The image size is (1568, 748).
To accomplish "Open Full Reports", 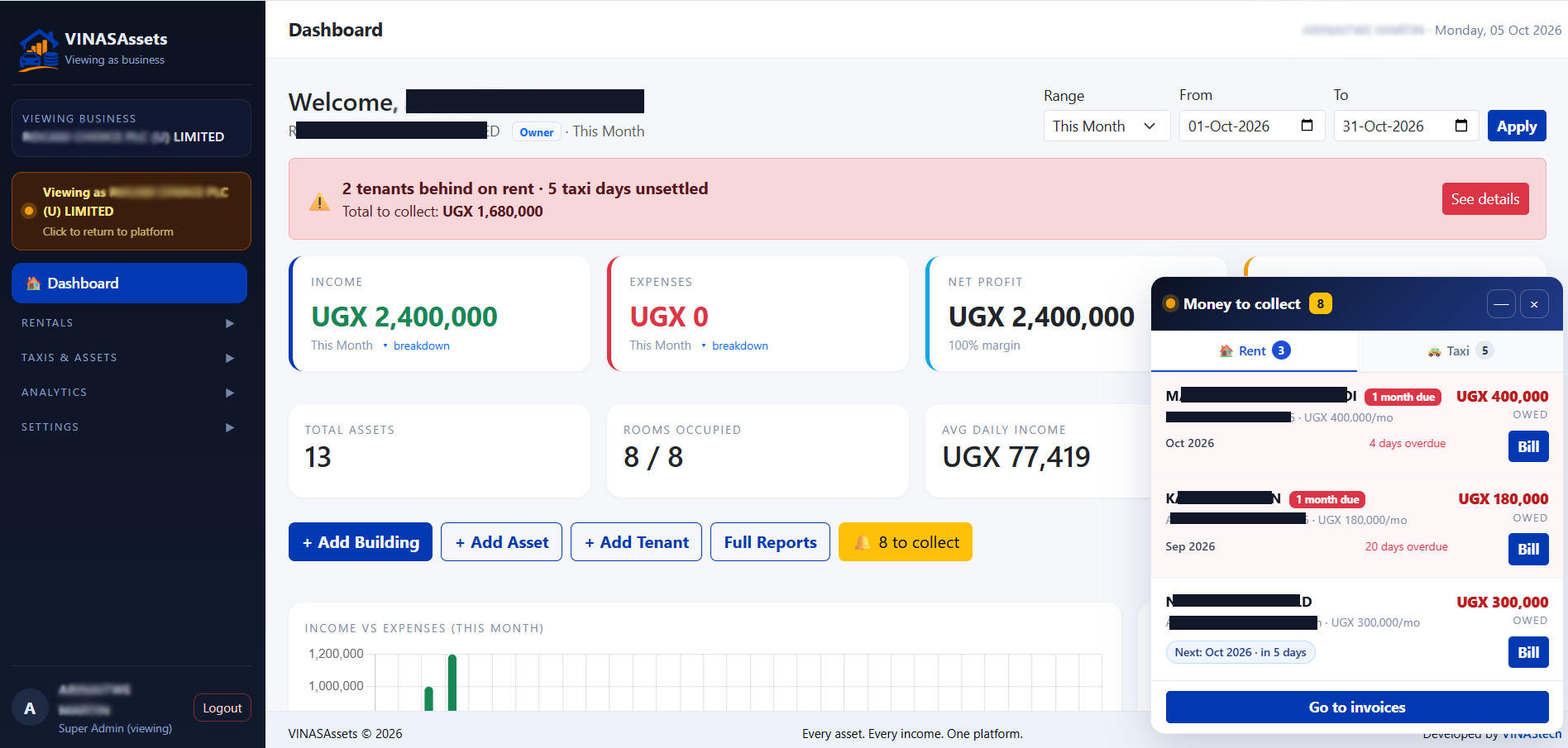I will pyautogui.click(x=770, y=542).
